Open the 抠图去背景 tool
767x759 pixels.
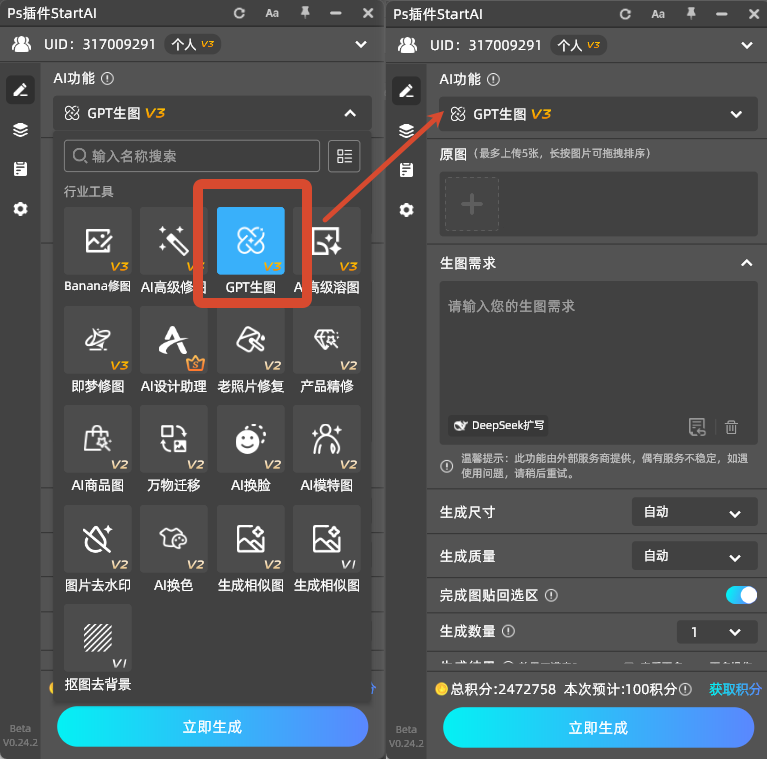click(98, 638)
